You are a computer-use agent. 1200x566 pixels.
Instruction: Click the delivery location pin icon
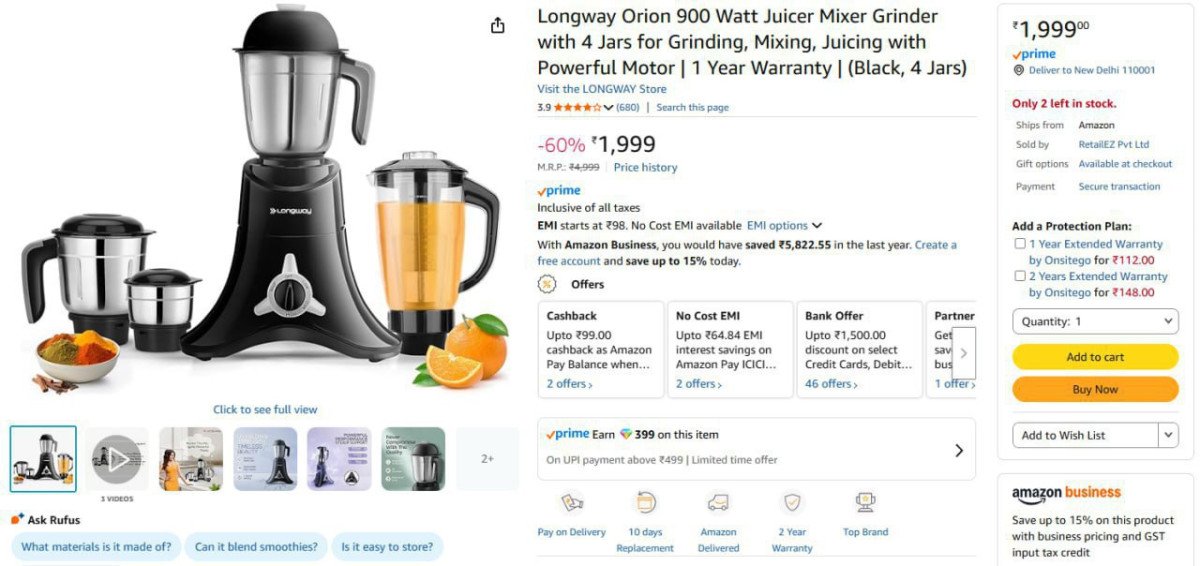click(1018, 71)
